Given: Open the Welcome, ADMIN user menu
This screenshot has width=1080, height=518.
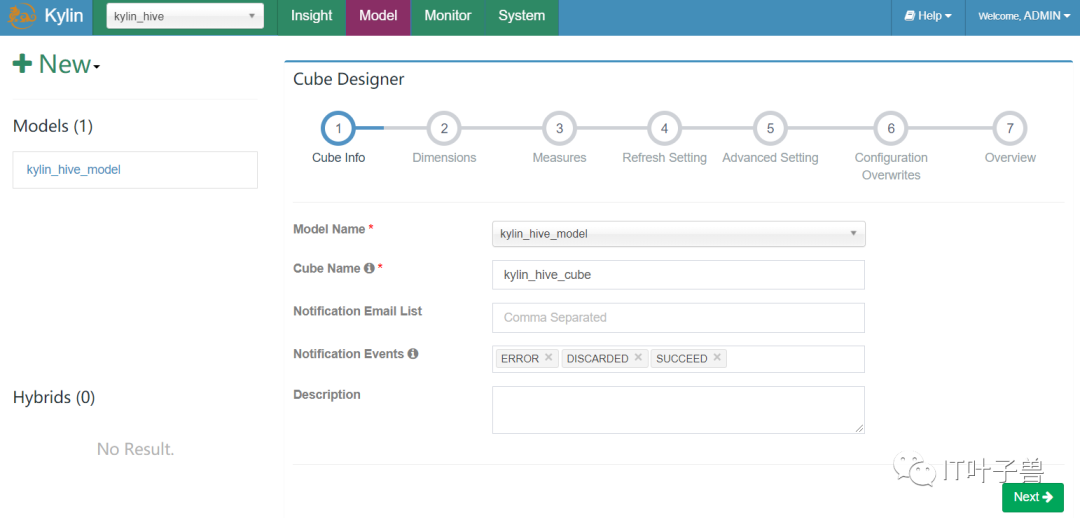Looking at the screenshot, I should [x=1024, y=16].
